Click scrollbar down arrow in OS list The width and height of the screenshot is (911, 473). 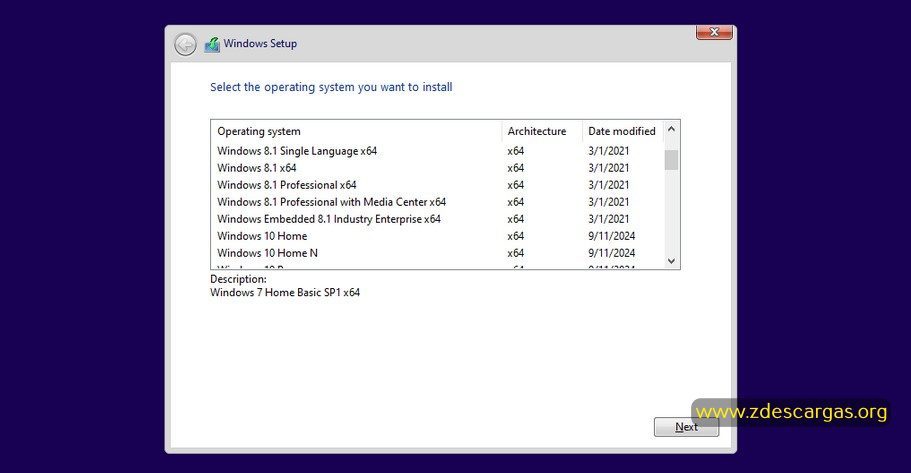click(672, 261)
